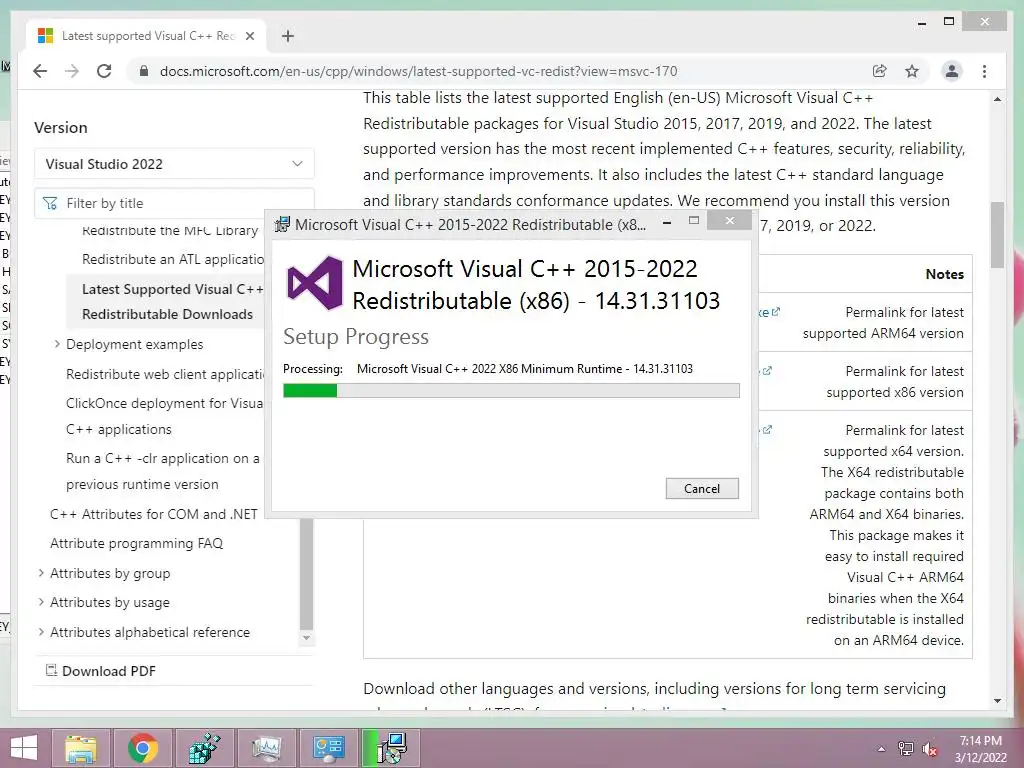Viewport: 1024px width, 768px height.
Task: Select the Latest supported Visual C++ tab
Action: pos(146,36)
